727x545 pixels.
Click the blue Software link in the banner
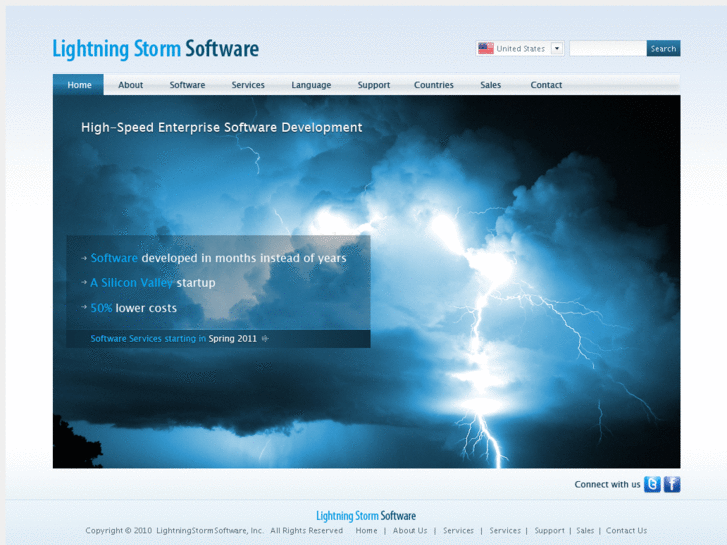pos(114,258)
